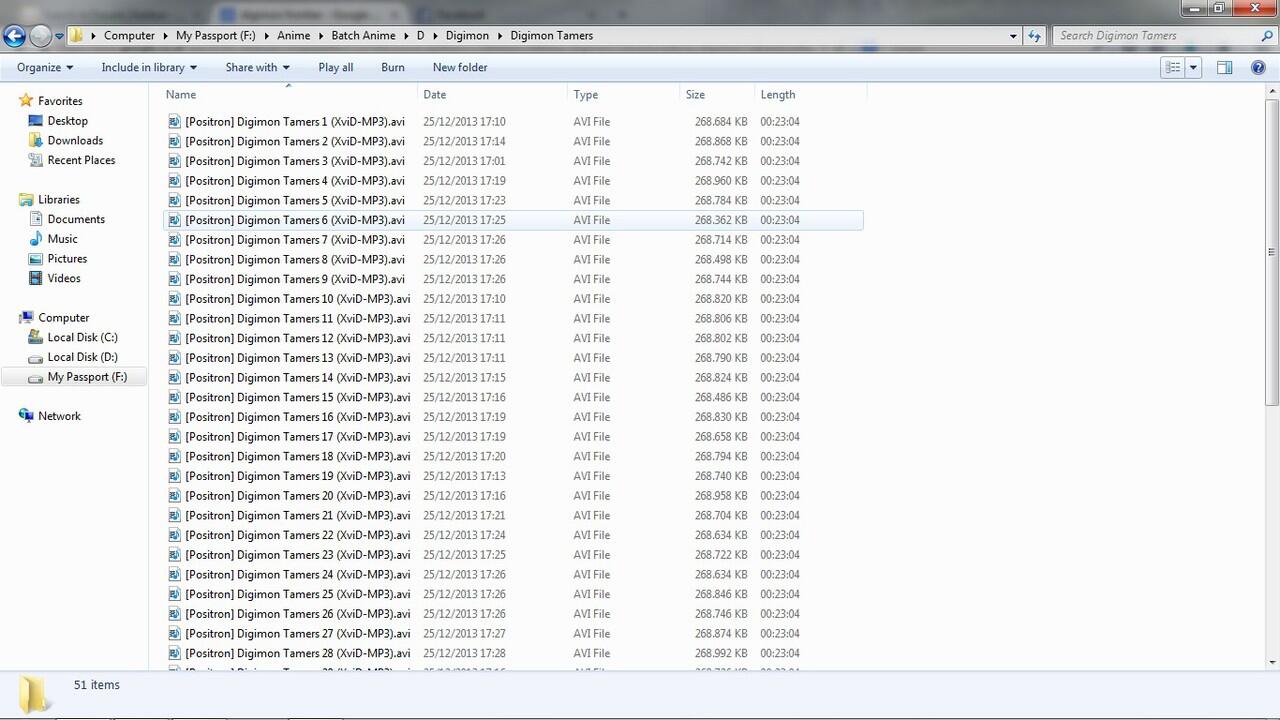The height and width of the screenshot is (720, 1280).
Task: Open the Organize menu
Action: 45,67
